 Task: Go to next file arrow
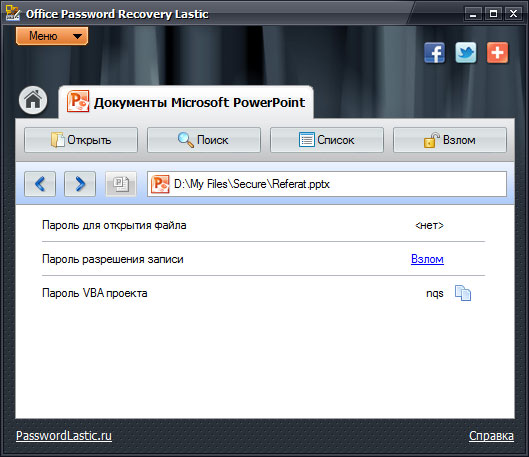80,184
